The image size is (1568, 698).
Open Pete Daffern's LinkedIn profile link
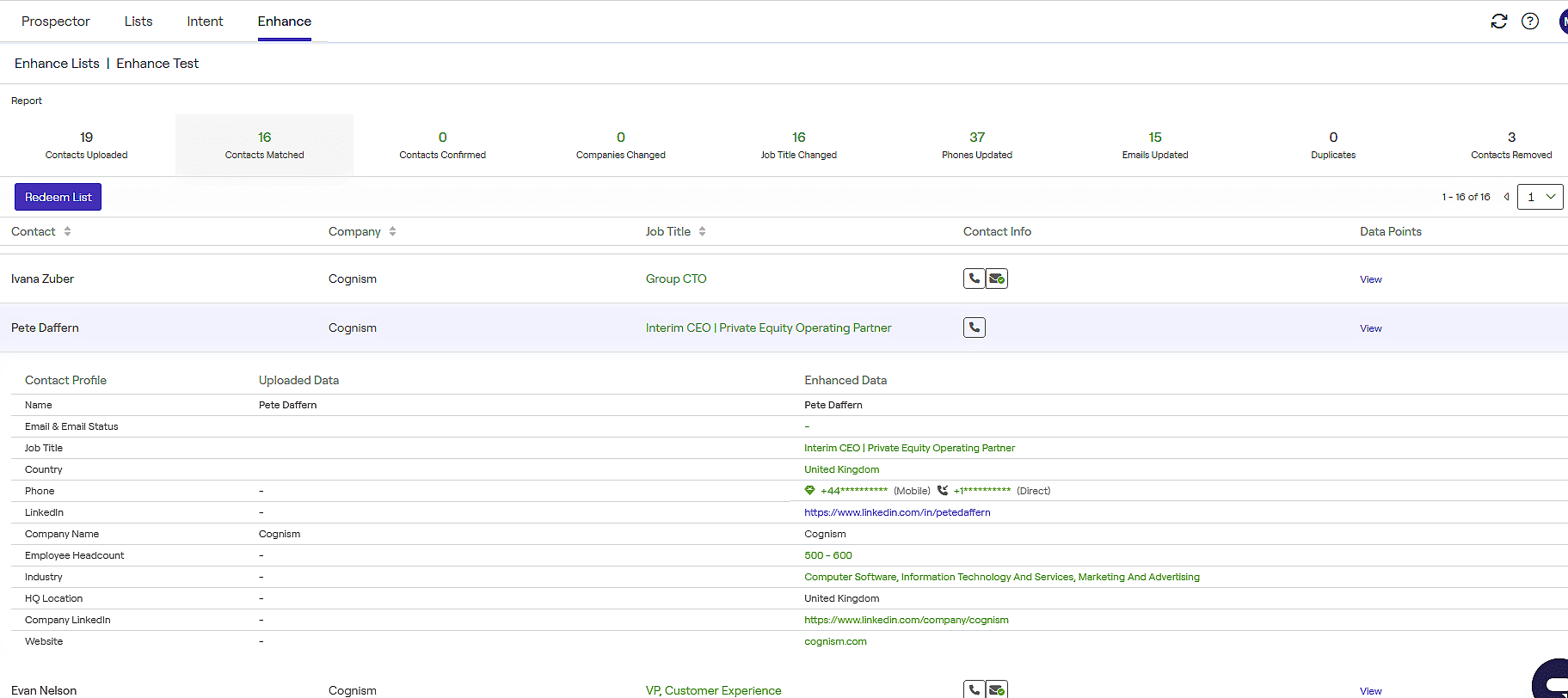click(x=897, y=512)
